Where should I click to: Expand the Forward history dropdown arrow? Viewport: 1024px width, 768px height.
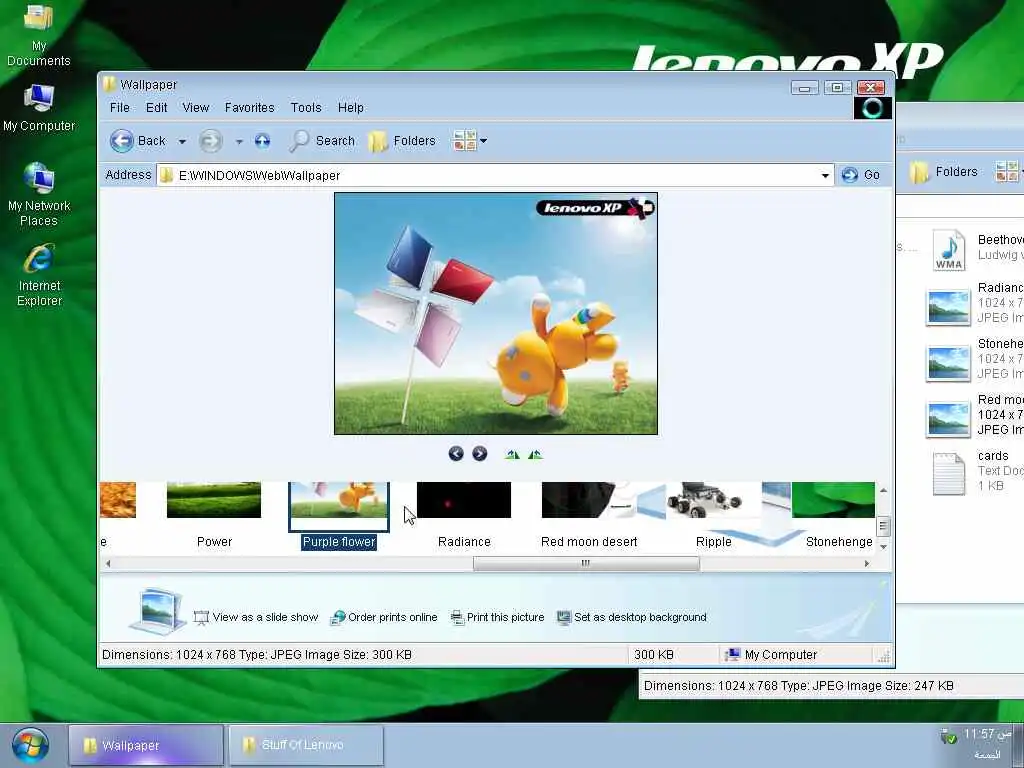tap(239, 142)
